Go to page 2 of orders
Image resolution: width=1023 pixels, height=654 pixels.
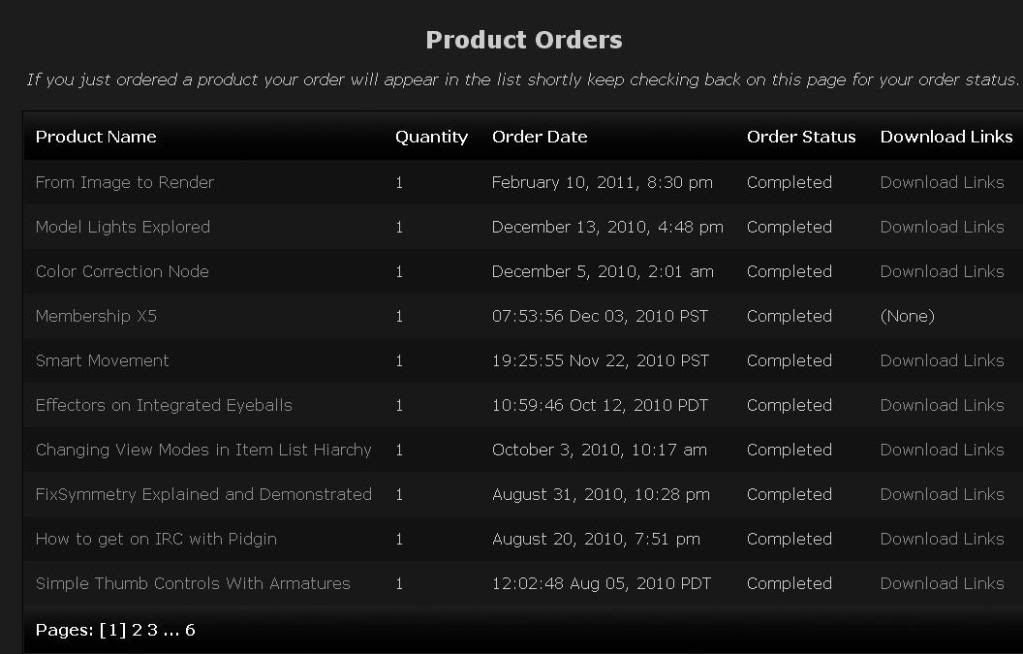(x=136, y=631)
